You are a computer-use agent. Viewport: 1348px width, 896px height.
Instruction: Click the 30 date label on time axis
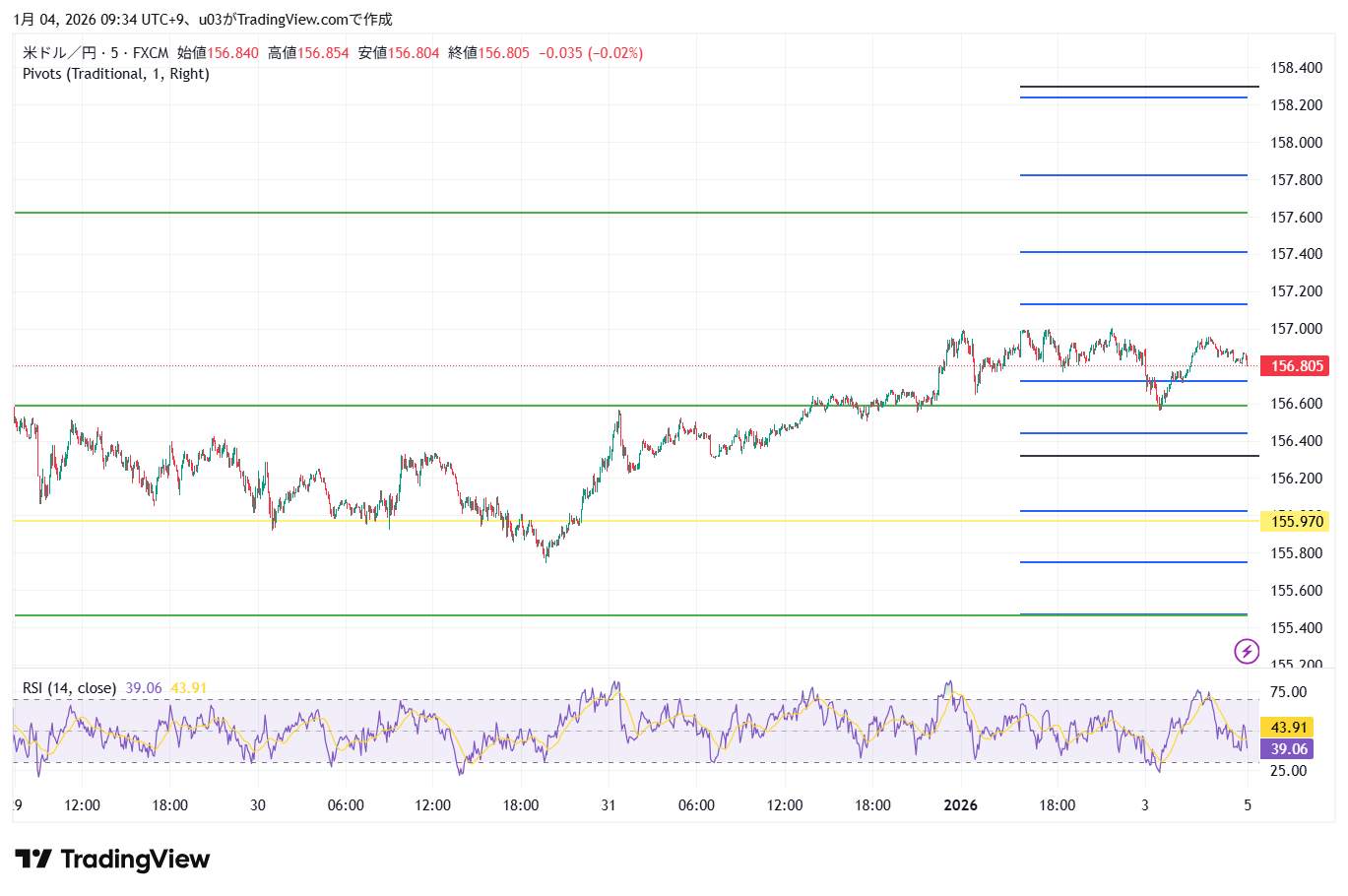tap(258, 805)
